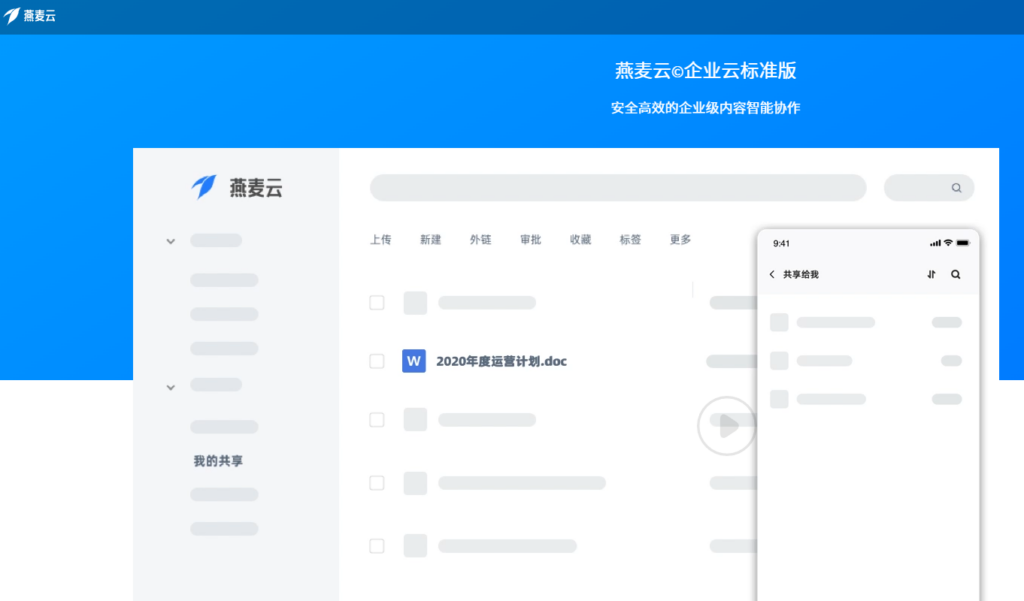The width and height of the screenshot is (1024, 601).
Task: Collapse the sidebar section chevron above 我的共享
Action: click(170, 387)
